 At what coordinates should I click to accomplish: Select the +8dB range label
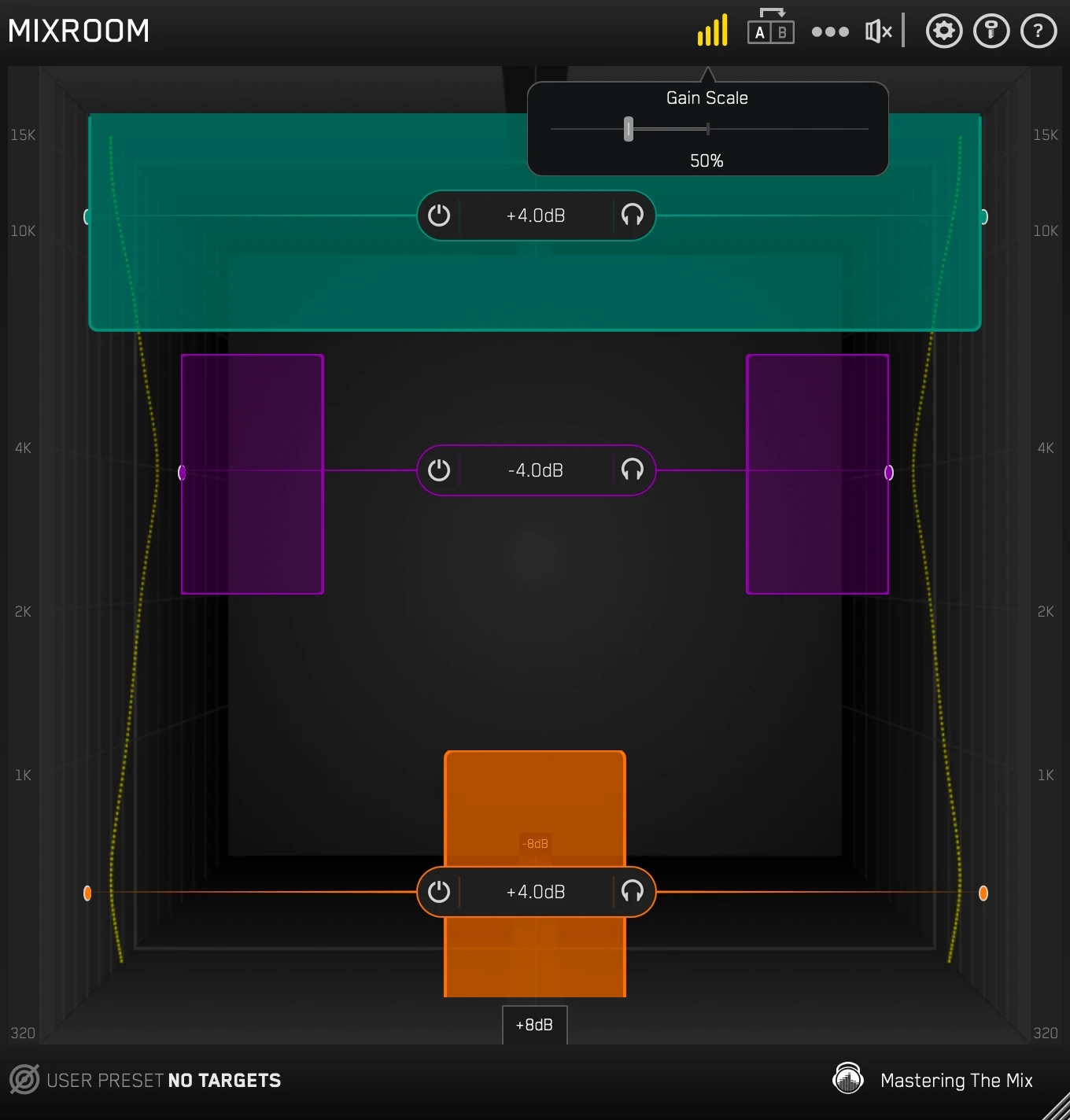[534, 1025]
